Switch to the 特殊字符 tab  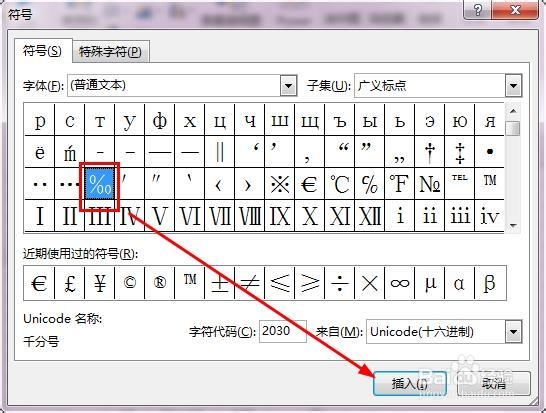pyautogui.click(x=110, y=52)
